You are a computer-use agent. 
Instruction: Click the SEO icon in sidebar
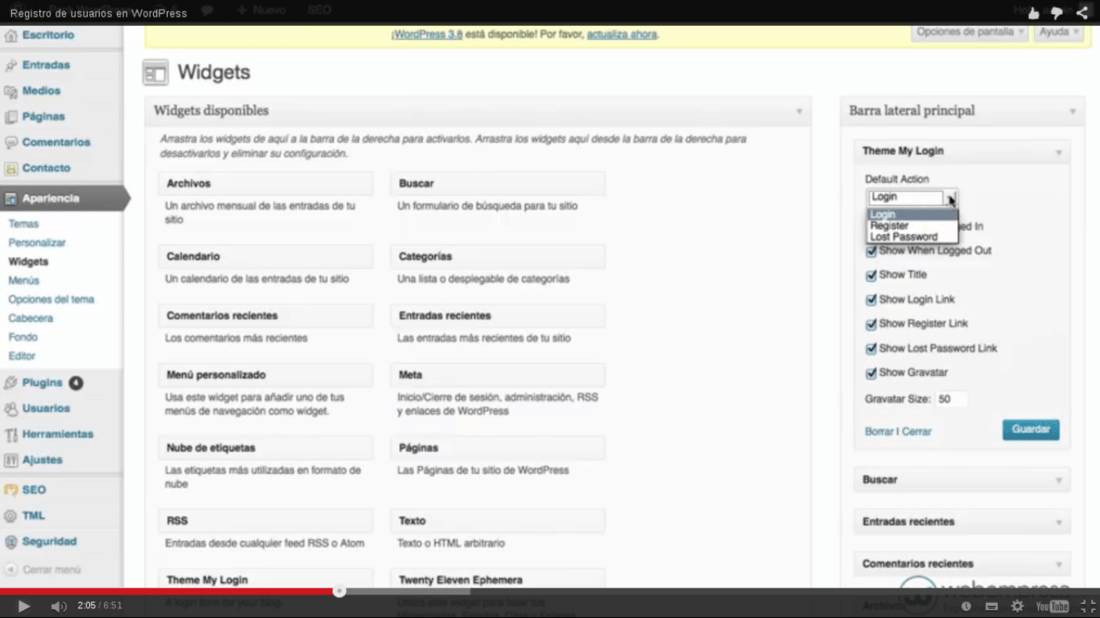pyautogui.click(x=11, y=490)
